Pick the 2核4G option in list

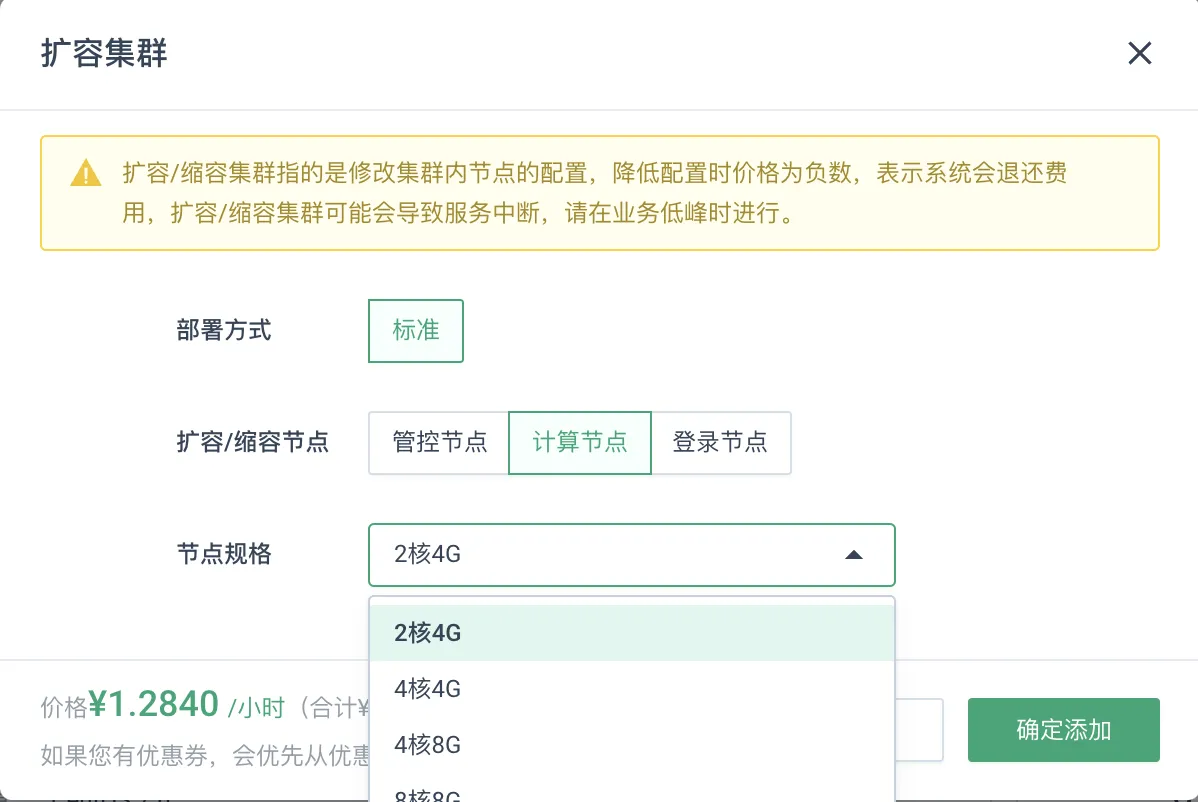[631, 632]
